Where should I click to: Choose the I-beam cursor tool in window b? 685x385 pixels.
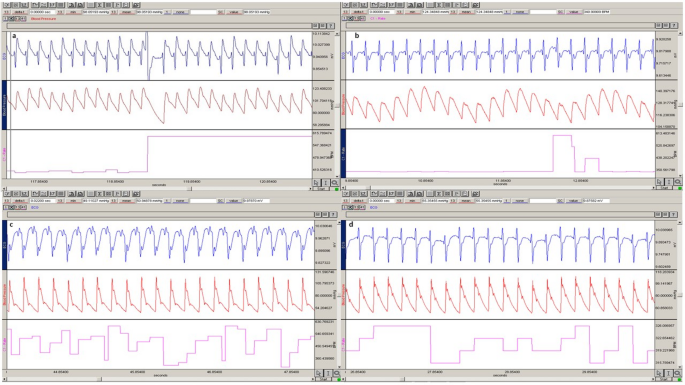[x=669, y=182]
